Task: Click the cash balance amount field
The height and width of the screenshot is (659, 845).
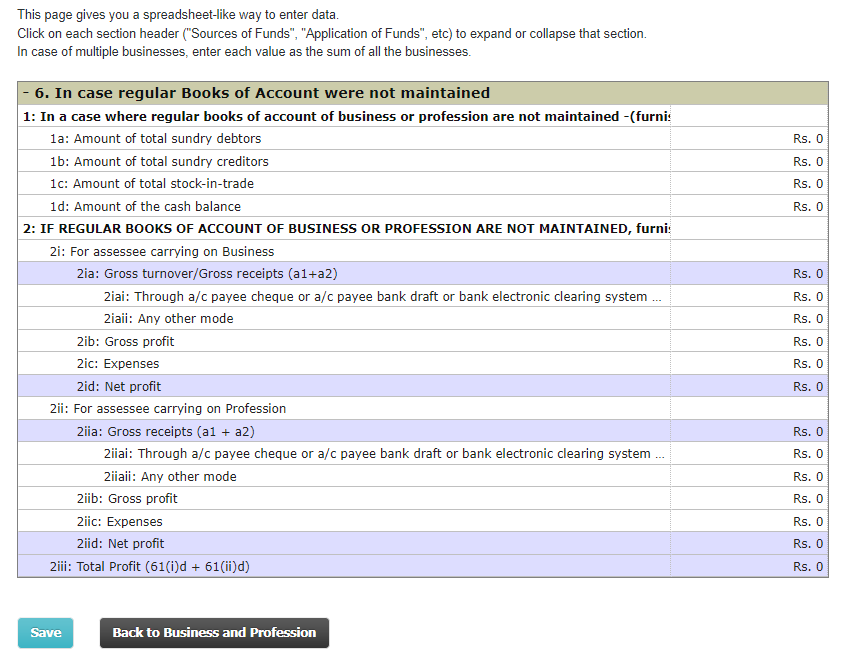Action: (x=749, y=206)
